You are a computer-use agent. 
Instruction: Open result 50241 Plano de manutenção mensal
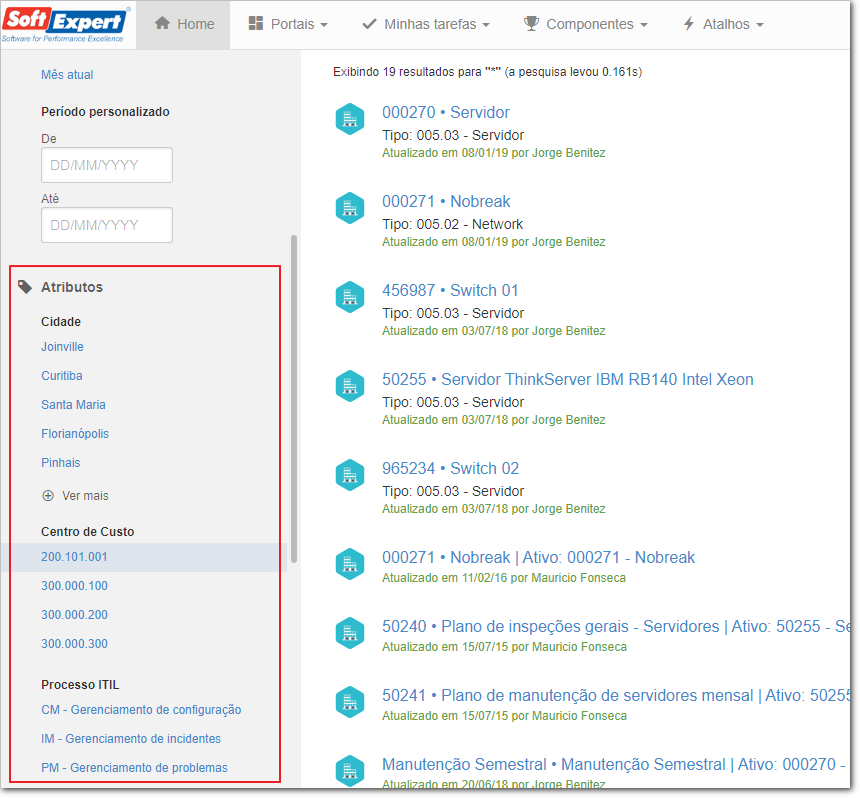coord(616,695)
